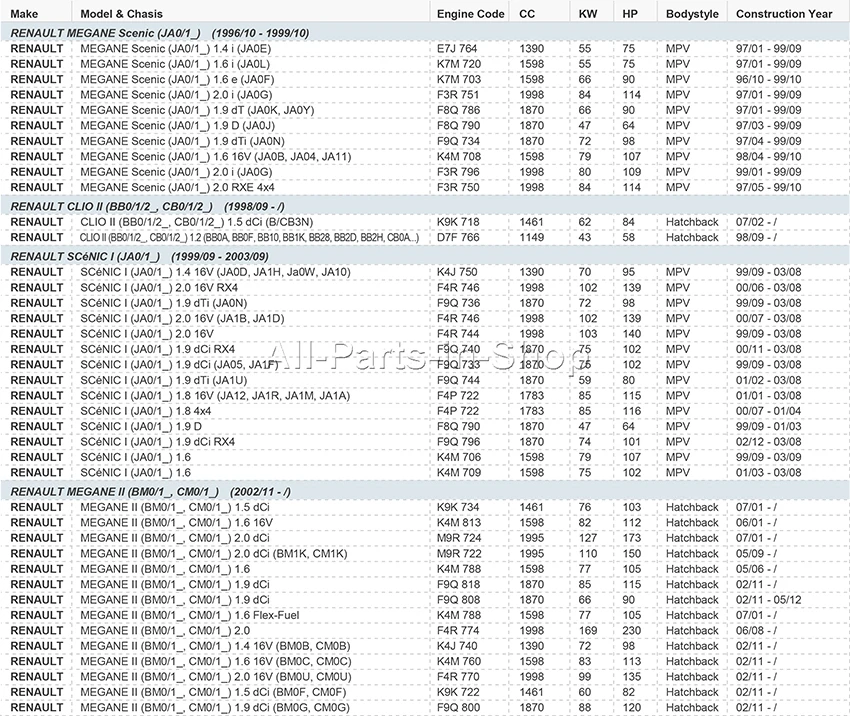The height and width of the screenshot is (716, 850).
Task: Select row MEGANE Scenic 1.6 e (JA0F)
Action: [x=425, y=79]
